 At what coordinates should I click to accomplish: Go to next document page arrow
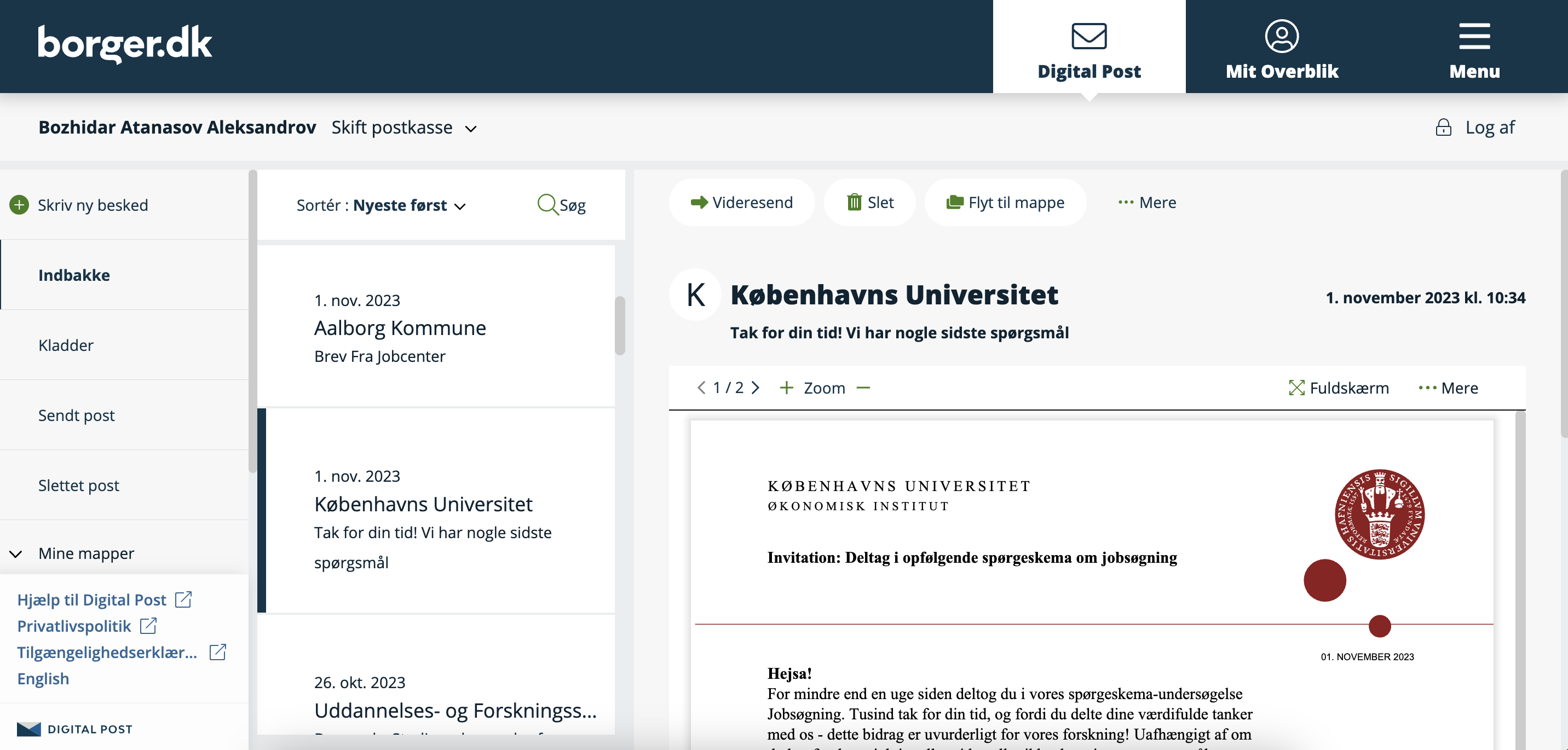[756, 388]
